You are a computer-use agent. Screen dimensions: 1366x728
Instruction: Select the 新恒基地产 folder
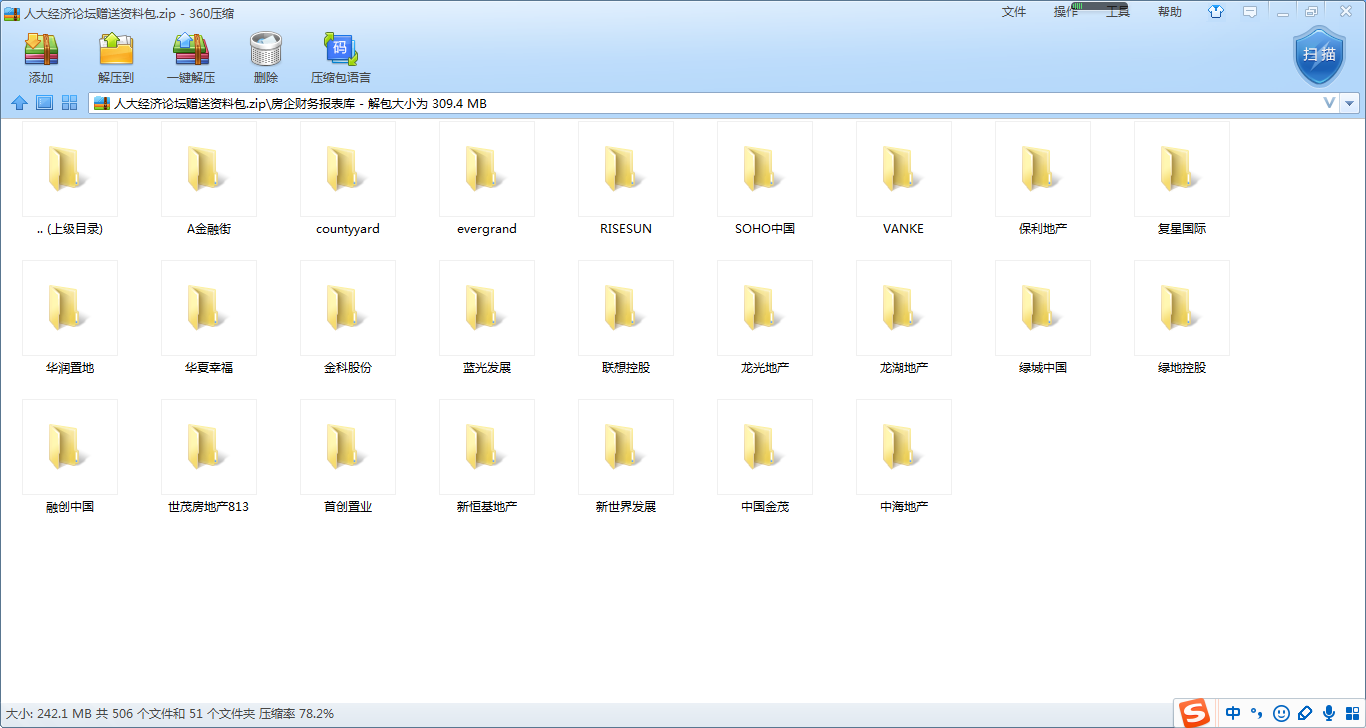(x=486, y=457)
